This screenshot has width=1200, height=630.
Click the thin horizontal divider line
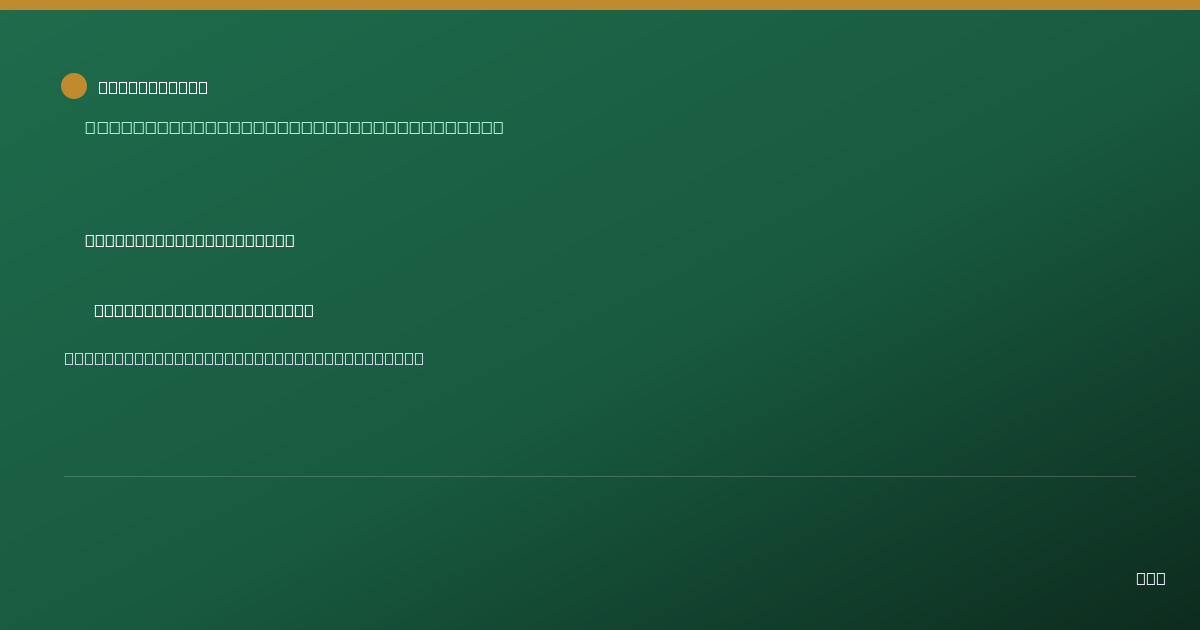(600, 476)
